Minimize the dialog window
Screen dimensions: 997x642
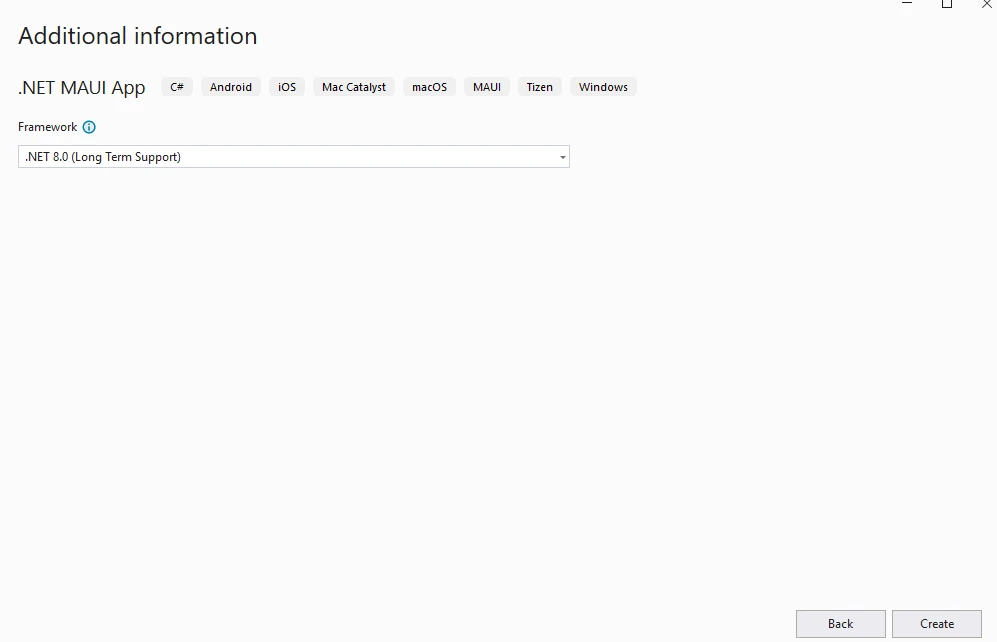(907, 4)
